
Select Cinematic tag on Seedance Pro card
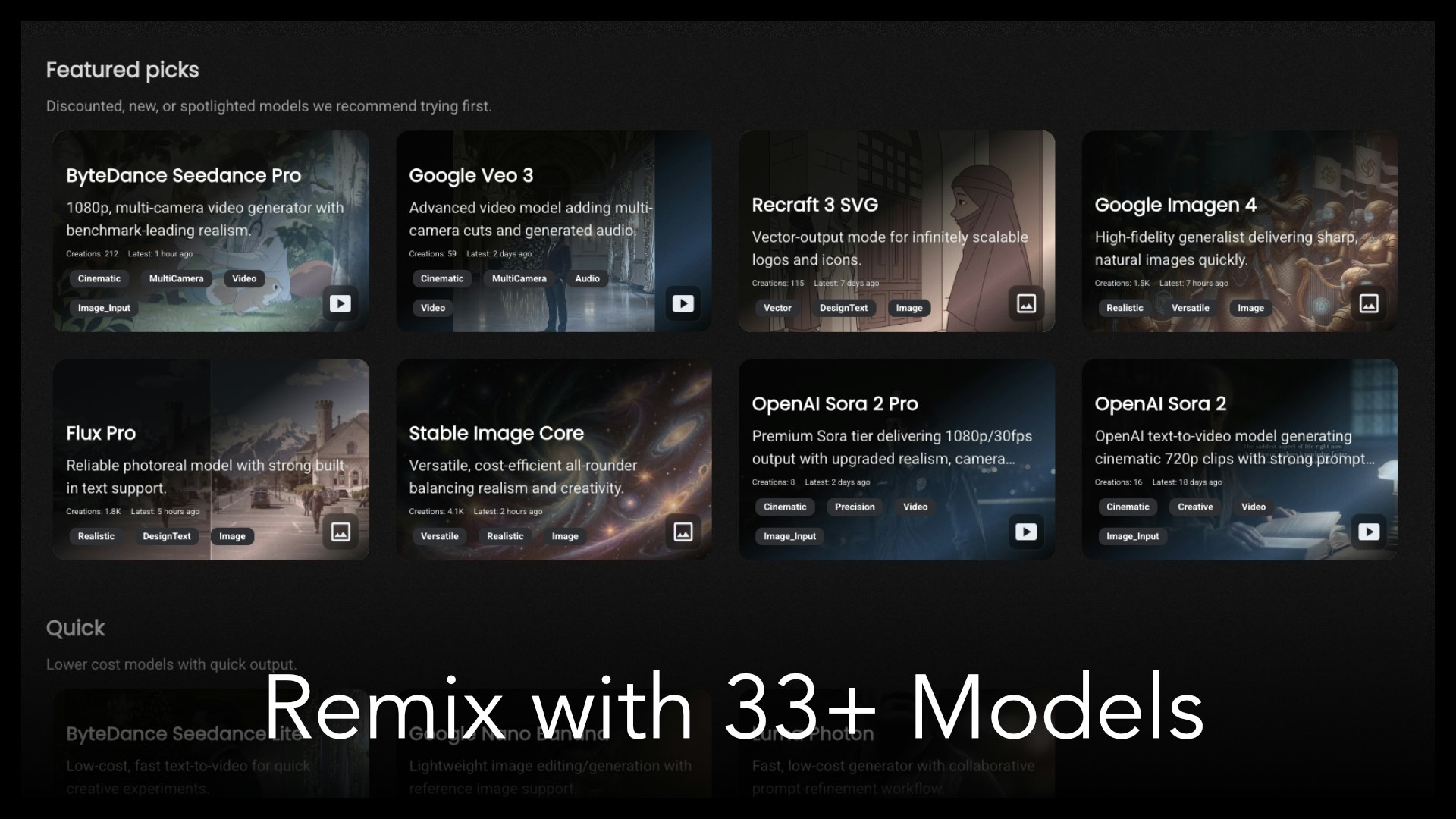click(x=99, y=278)
